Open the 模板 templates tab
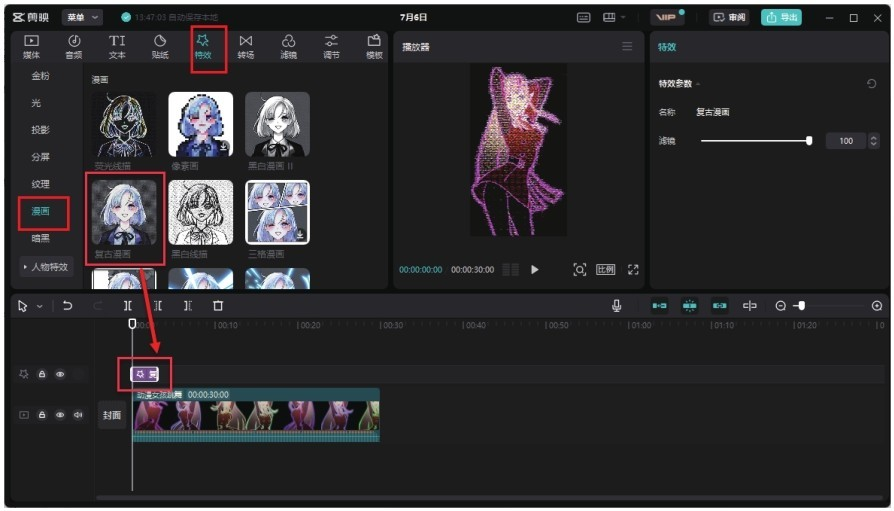 pos(374,47)
